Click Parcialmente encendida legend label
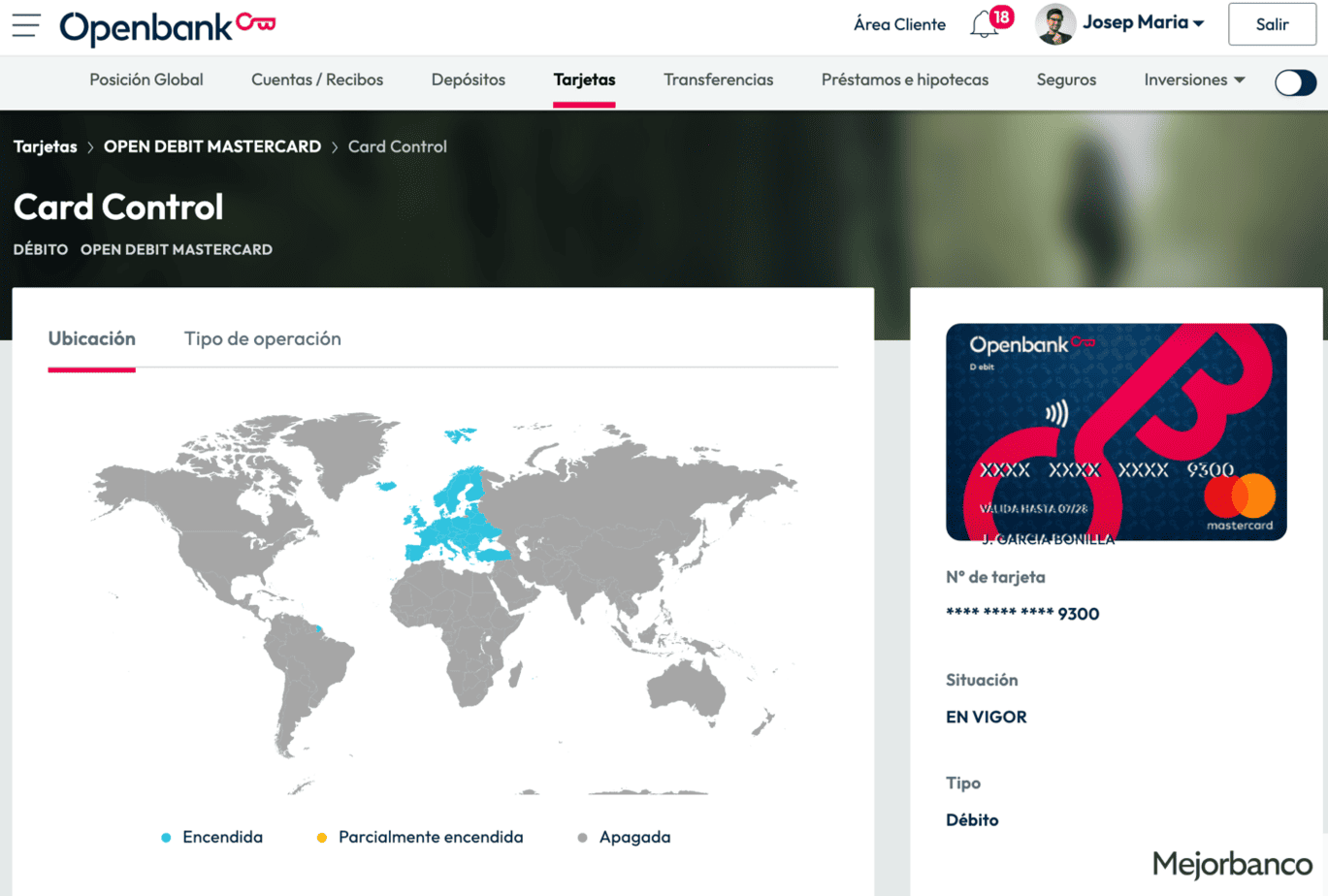 click(x=431, y=837)
